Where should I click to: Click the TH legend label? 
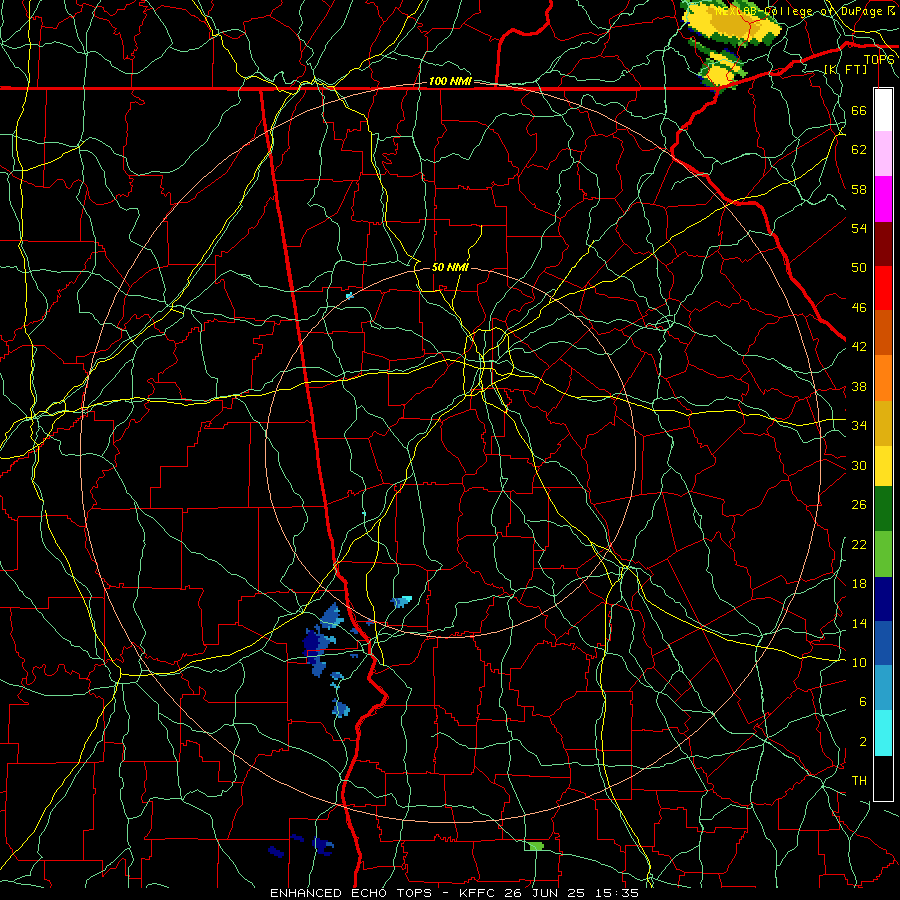(859, 781)
